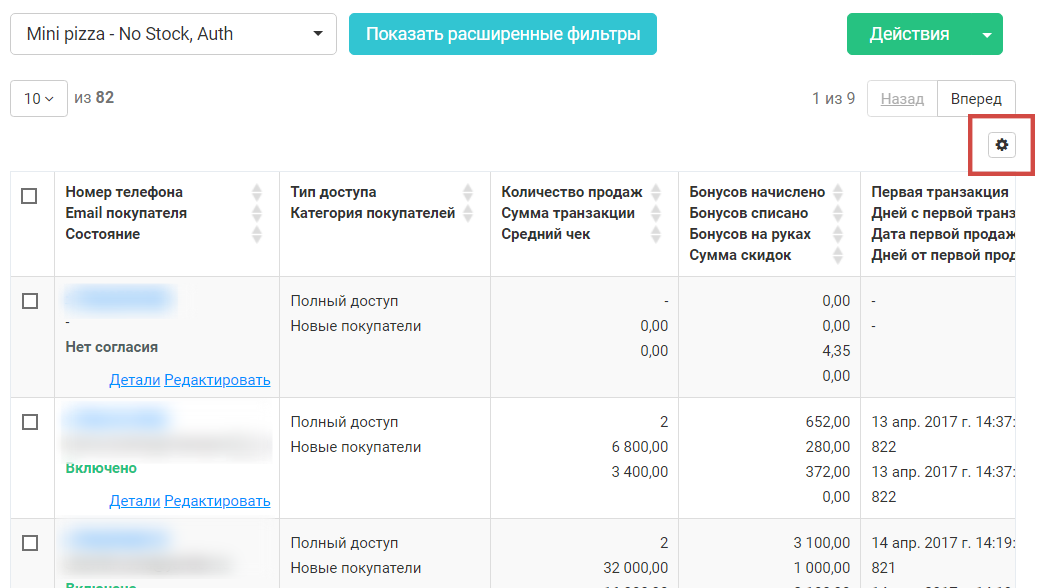The image size is (1037, 588).
Task: Sort by Сумма скидок column arrows
Action: (x=838, y=255)
